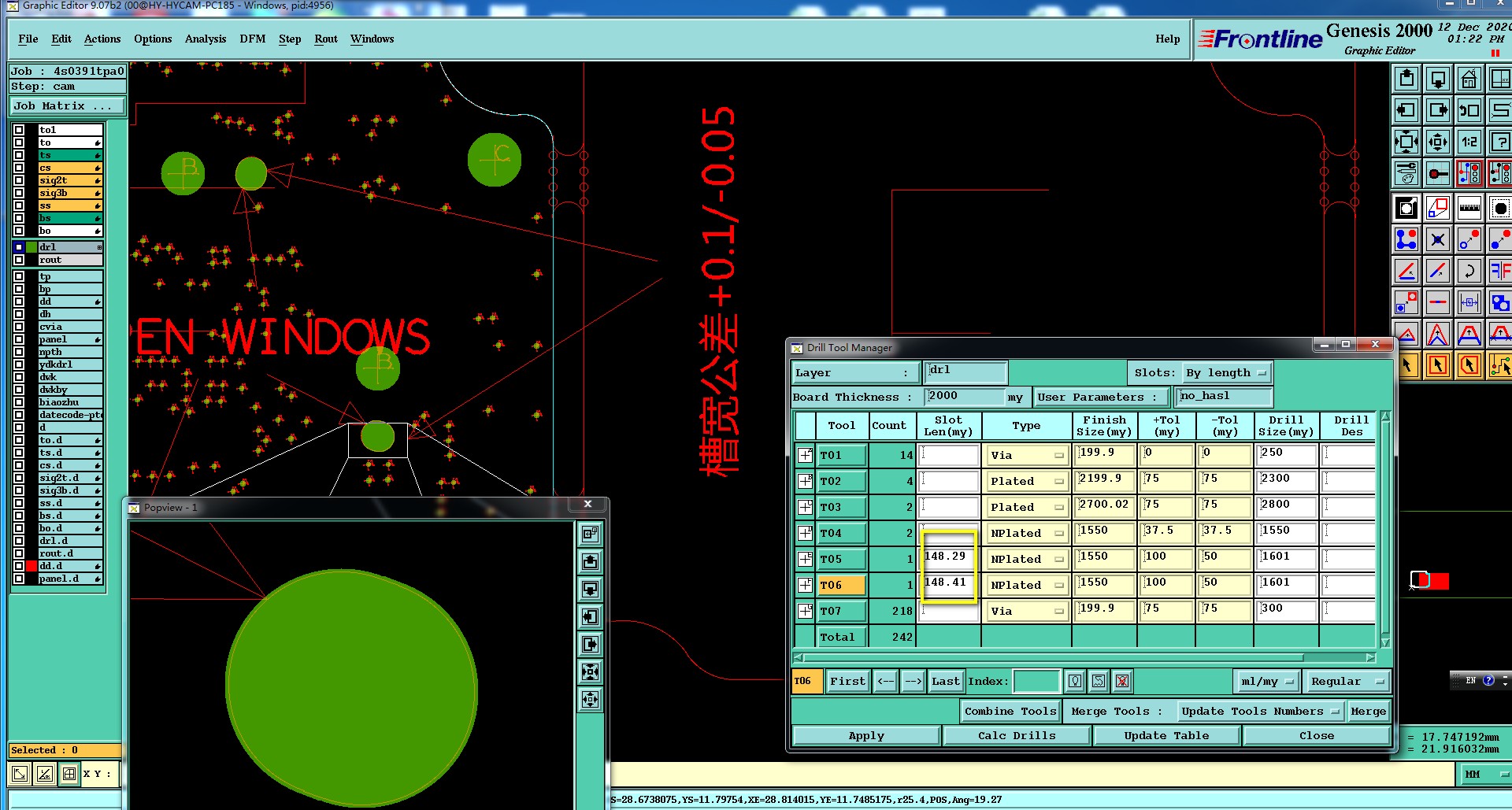Click the previous view undo-zoom icon
Screen dimensions: 1512x810
click(x=1469, y=110)
